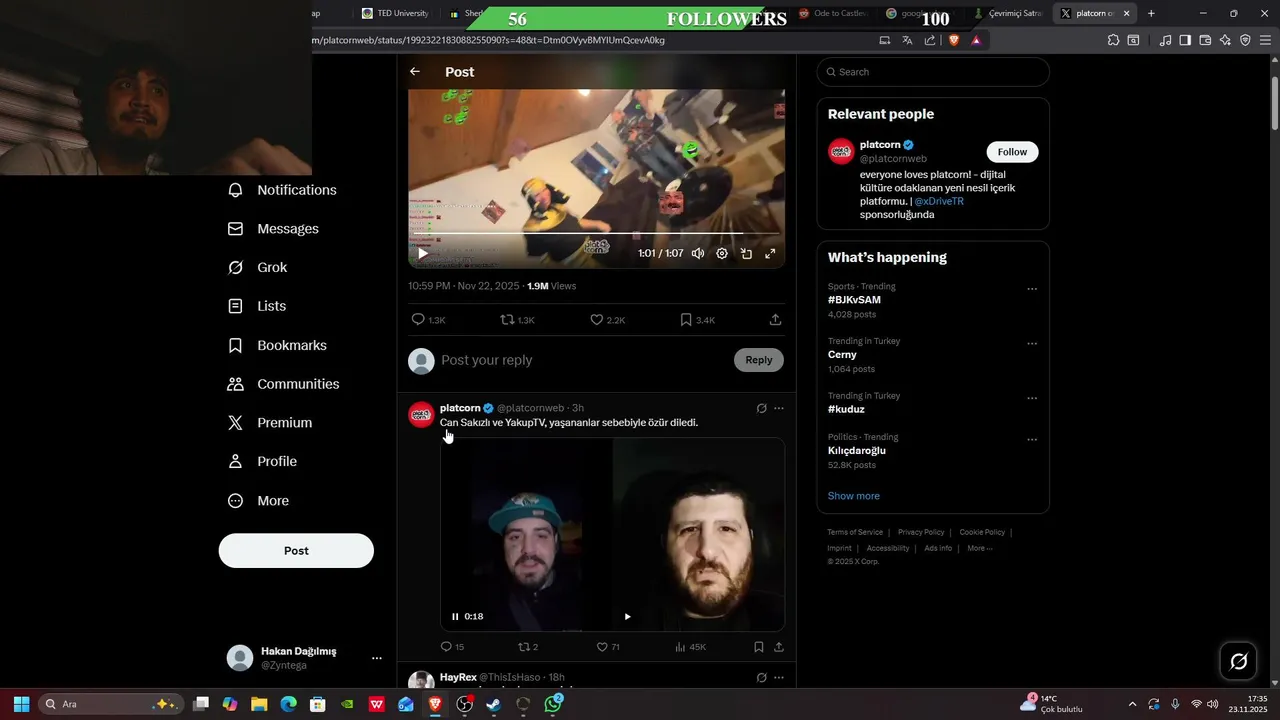Click Show more under What's happening

click(853, 496)
